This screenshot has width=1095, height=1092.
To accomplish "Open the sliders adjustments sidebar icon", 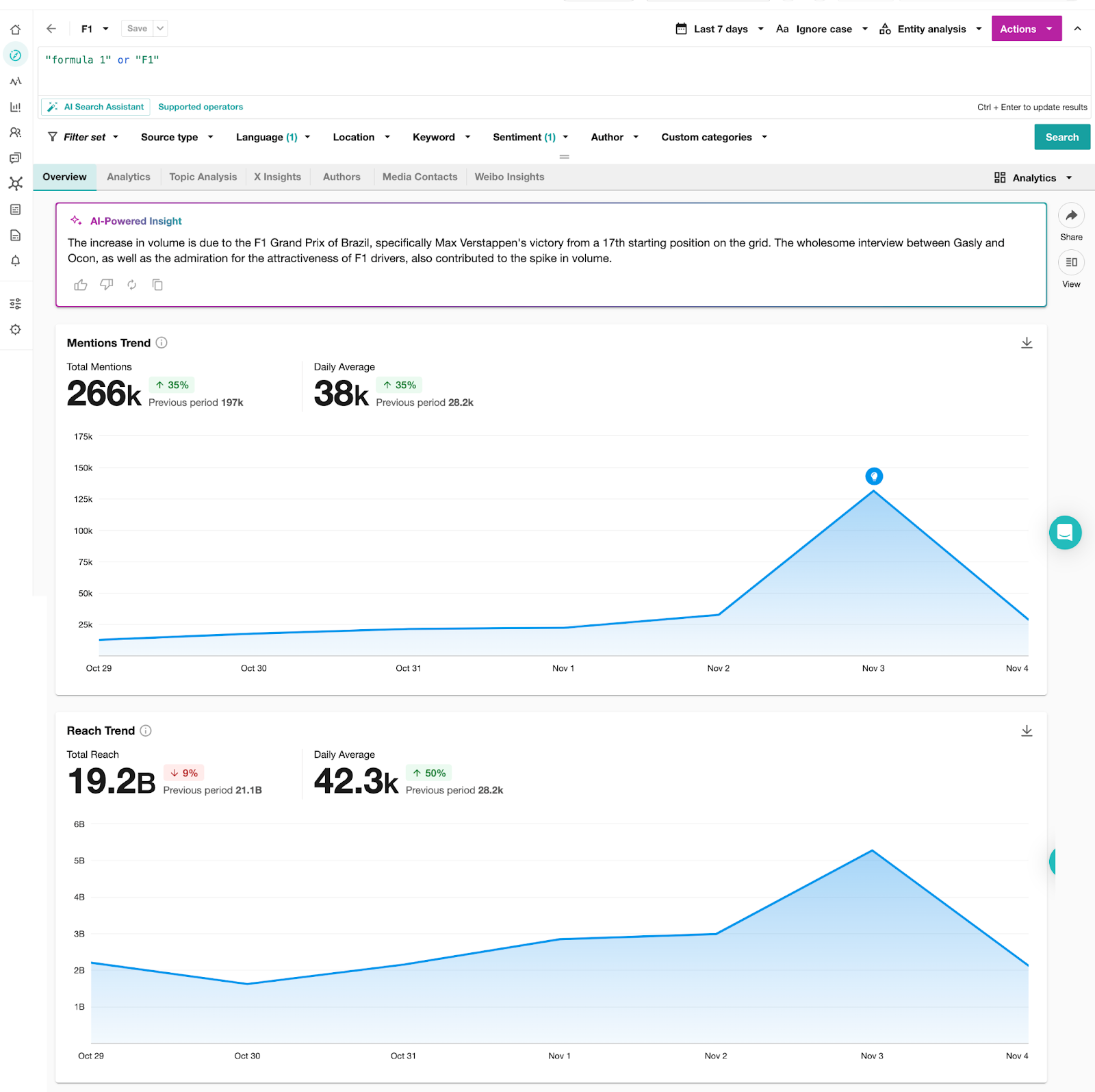I will click(x=15, y=304).
